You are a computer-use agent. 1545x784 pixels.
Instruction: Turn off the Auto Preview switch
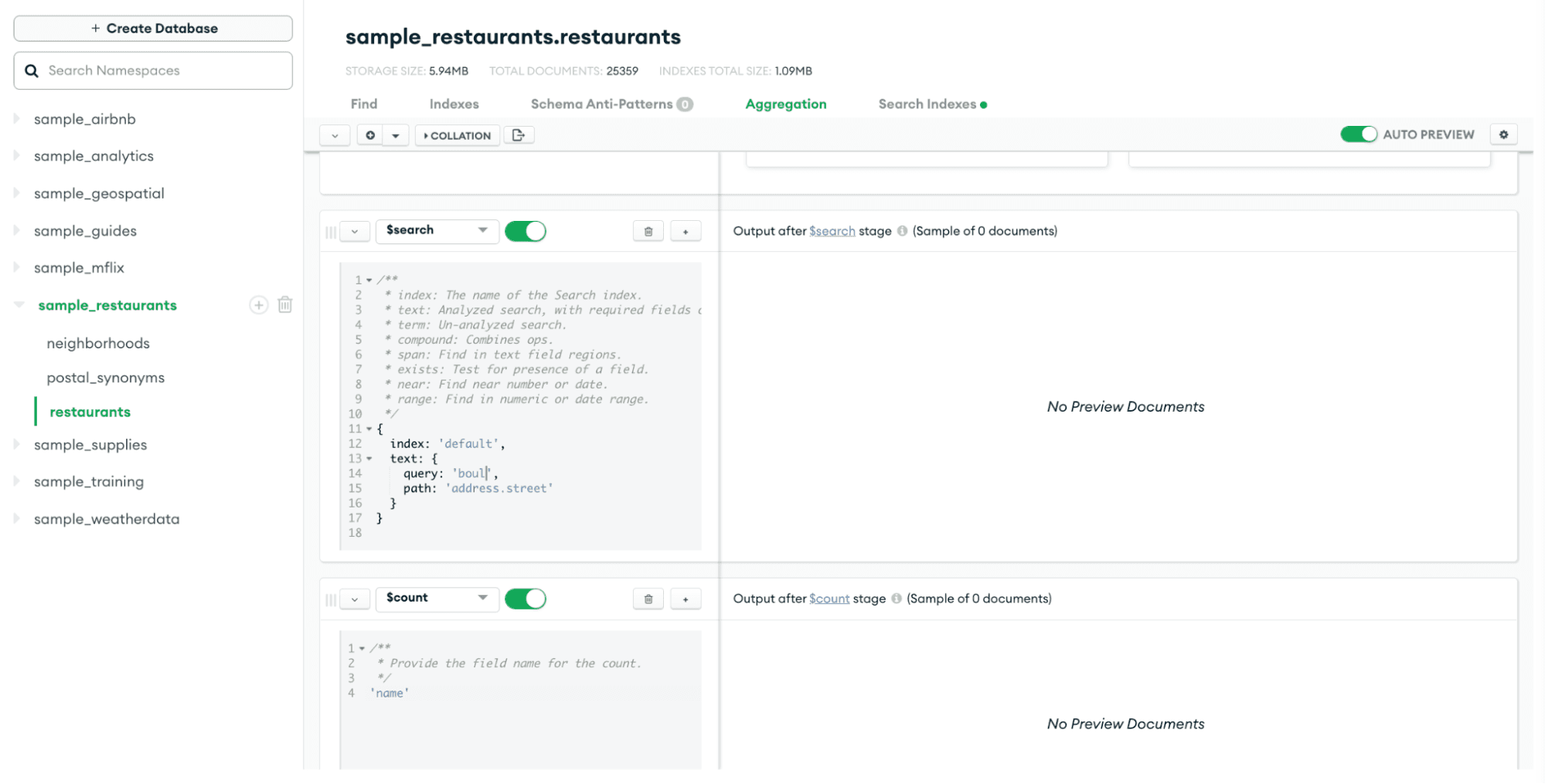[x=1358, y=134]
